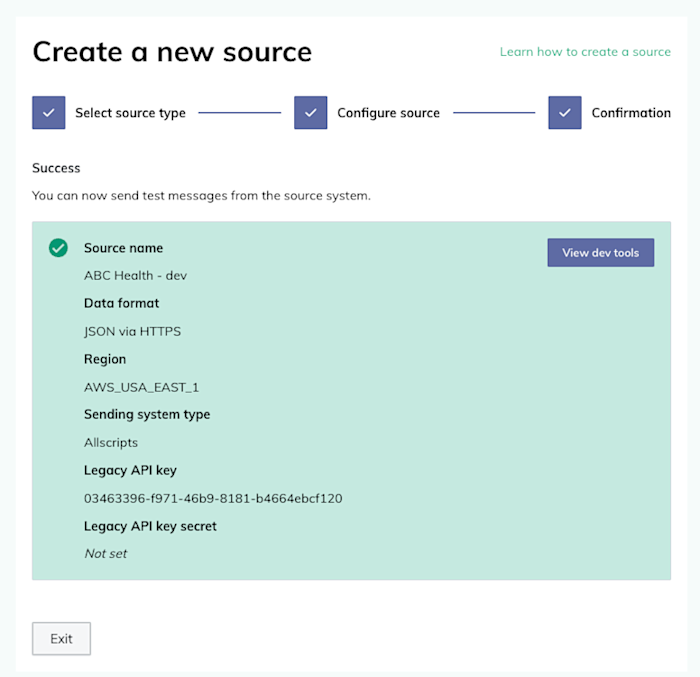
Task: Select the 'Configure source' step checkmark box
Action: [x=310, y=113]
